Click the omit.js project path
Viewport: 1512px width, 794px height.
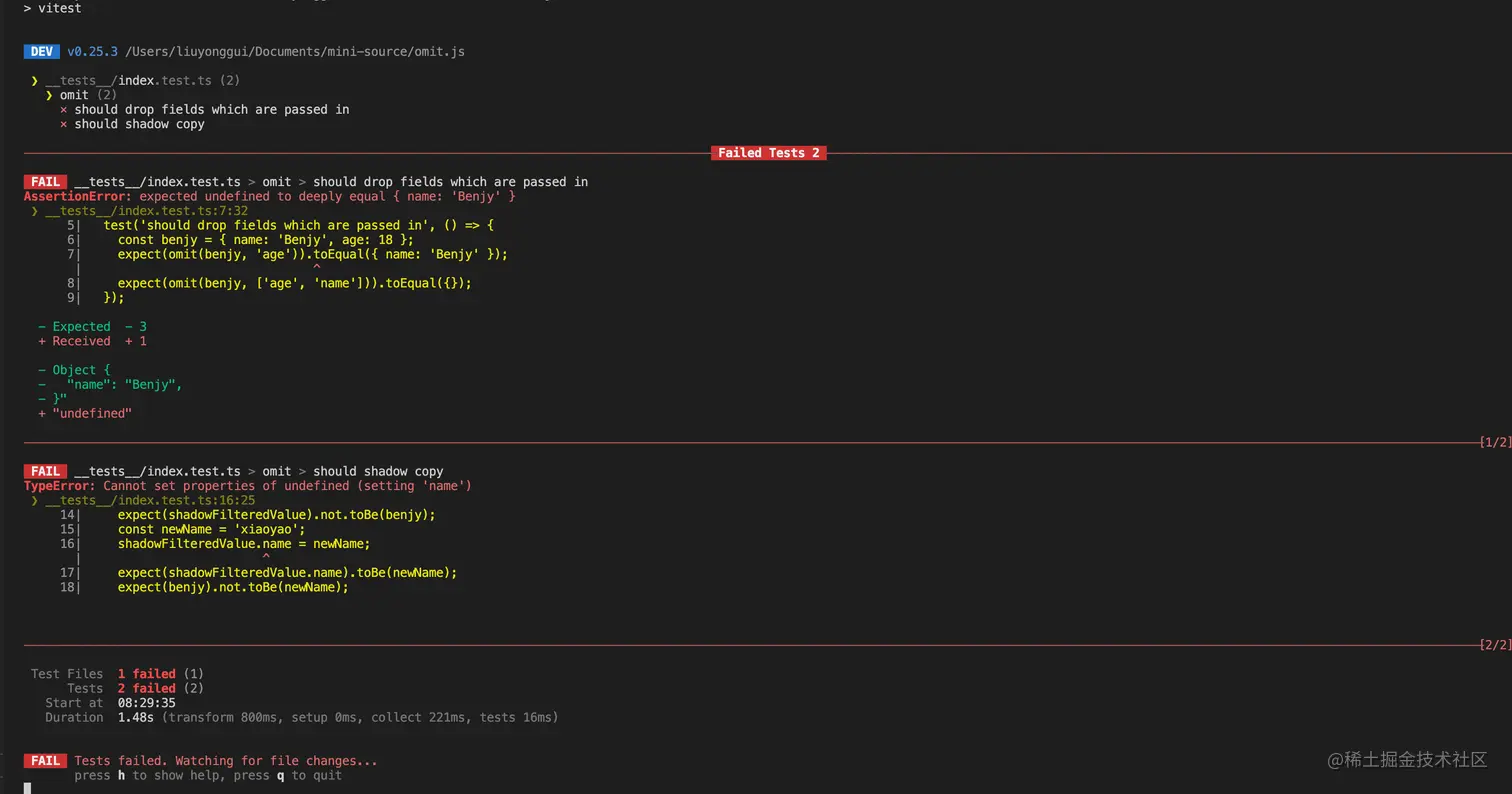(x=294, y=51)
